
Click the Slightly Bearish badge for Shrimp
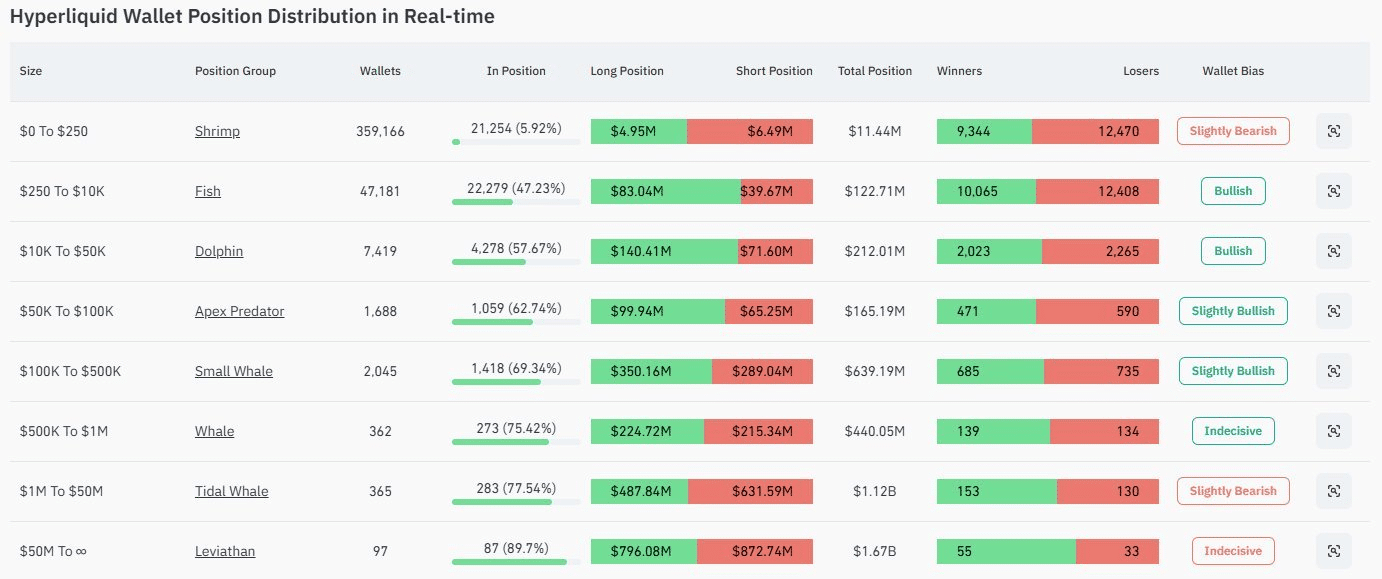coord(1233,131)
